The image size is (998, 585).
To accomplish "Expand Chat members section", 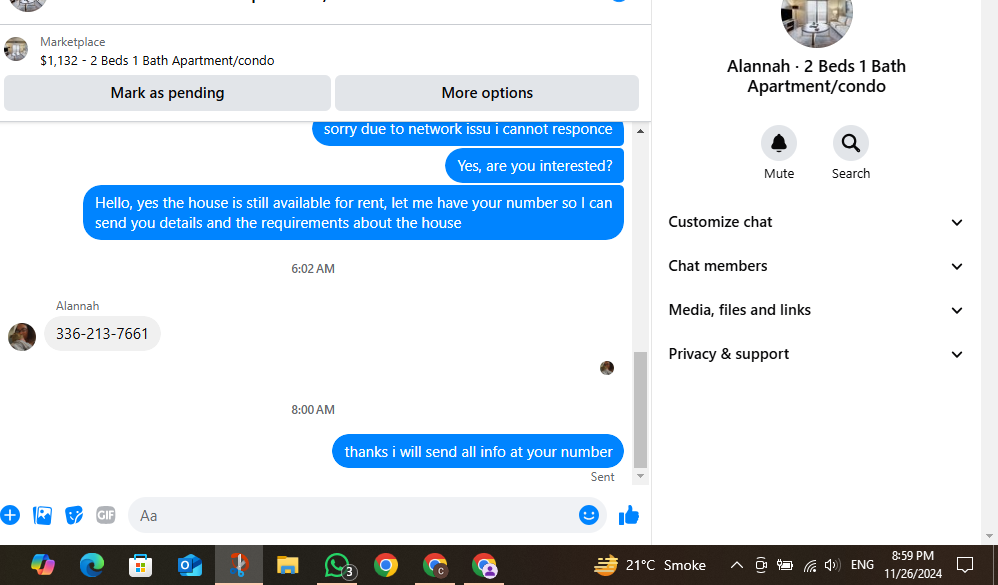I will click(x=815, y=266).
